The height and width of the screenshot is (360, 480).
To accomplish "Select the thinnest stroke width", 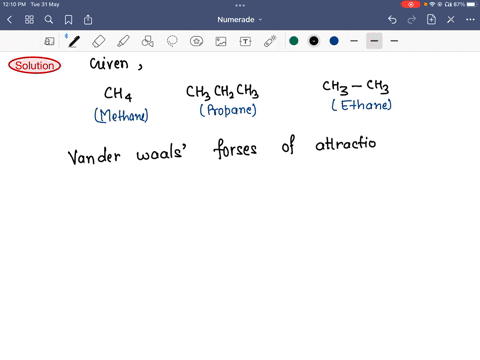I will (354, 41).
